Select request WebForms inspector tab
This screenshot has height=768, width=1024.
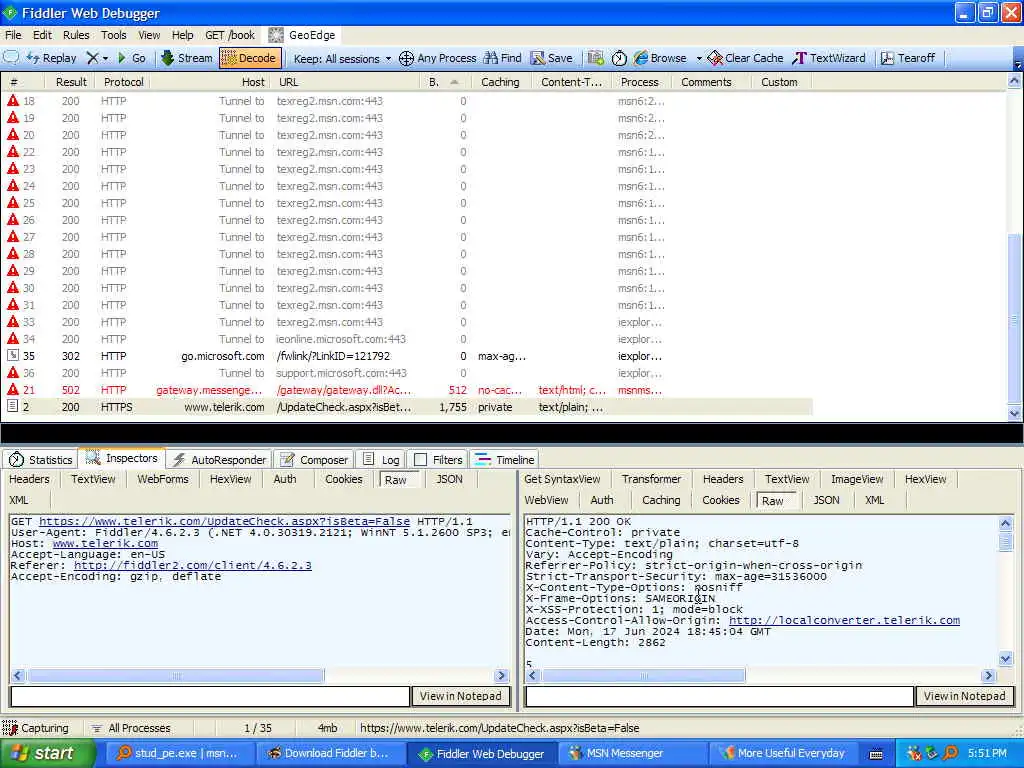click(163, 479)
